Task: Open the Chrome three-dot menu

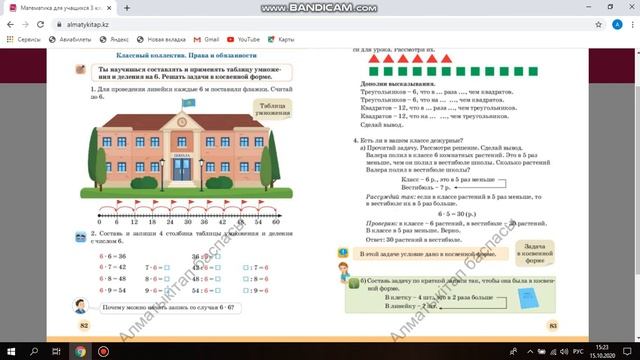Action: click(x=632, y=24)
